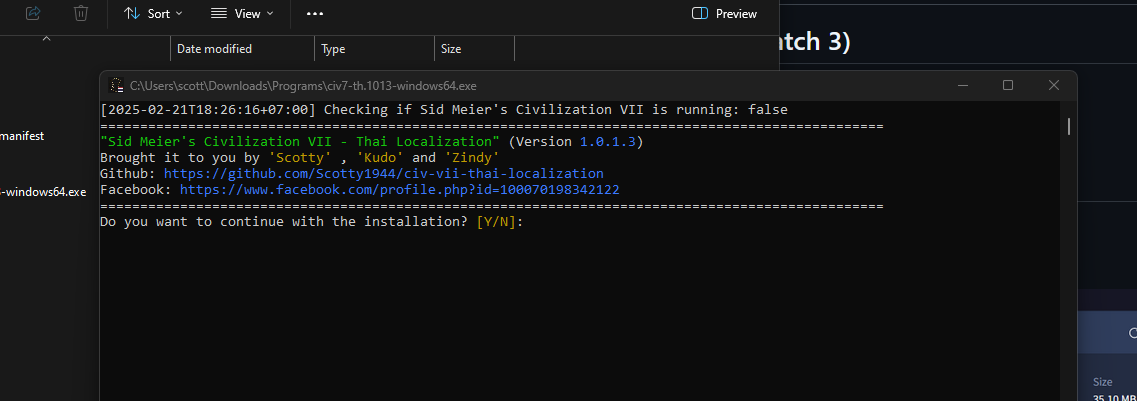Screen dimensions: 1137x401
Task: Click the Share icon in File Explorer toolbar
Action: pos(33,13)
